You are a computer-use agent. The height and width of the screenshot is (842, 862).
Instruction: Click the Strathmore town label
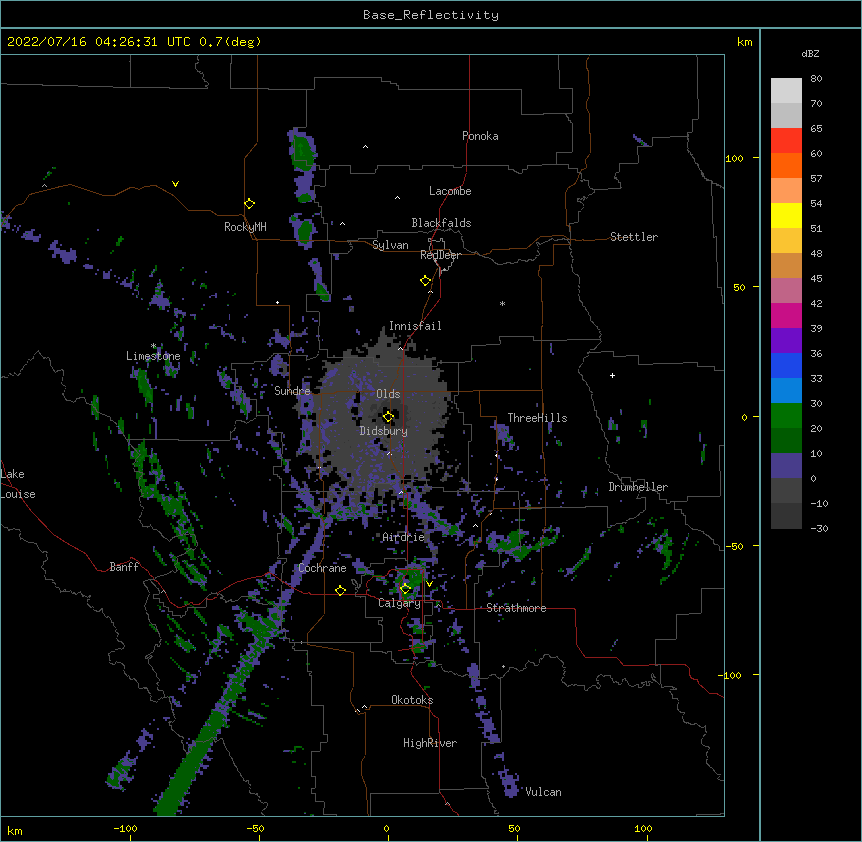click(x=516, y=608)
